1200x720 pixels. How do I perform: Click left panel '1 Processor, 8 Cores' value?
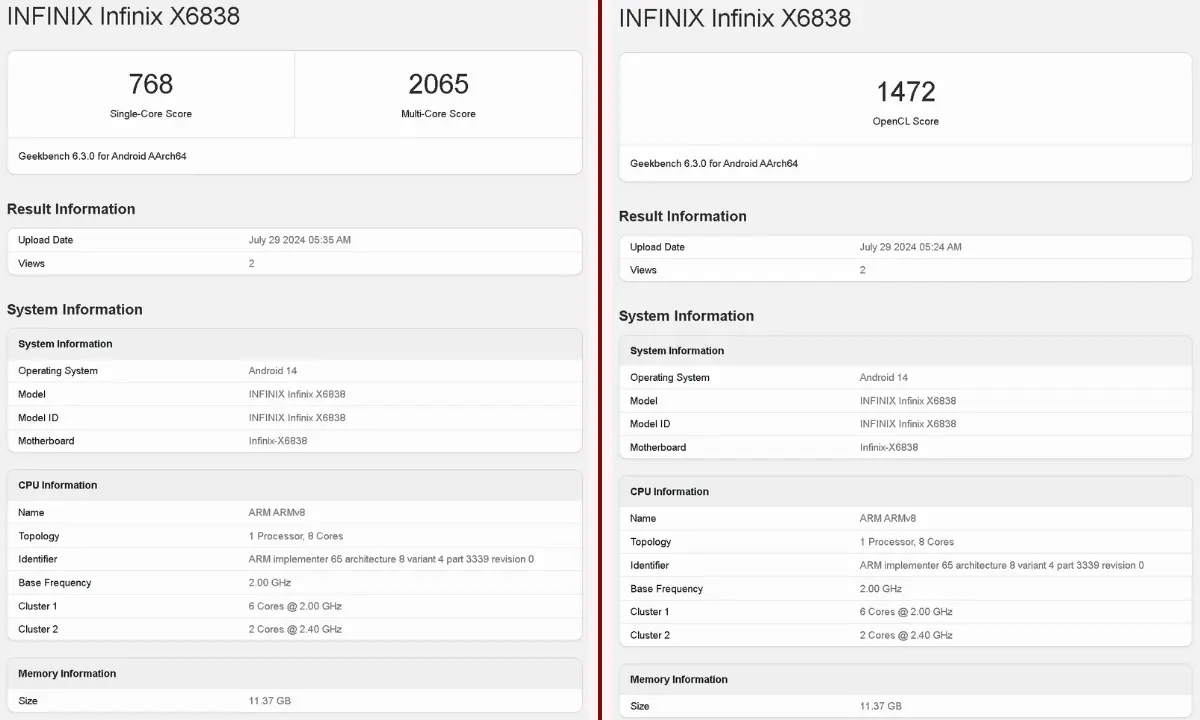[x=296, y=536]
